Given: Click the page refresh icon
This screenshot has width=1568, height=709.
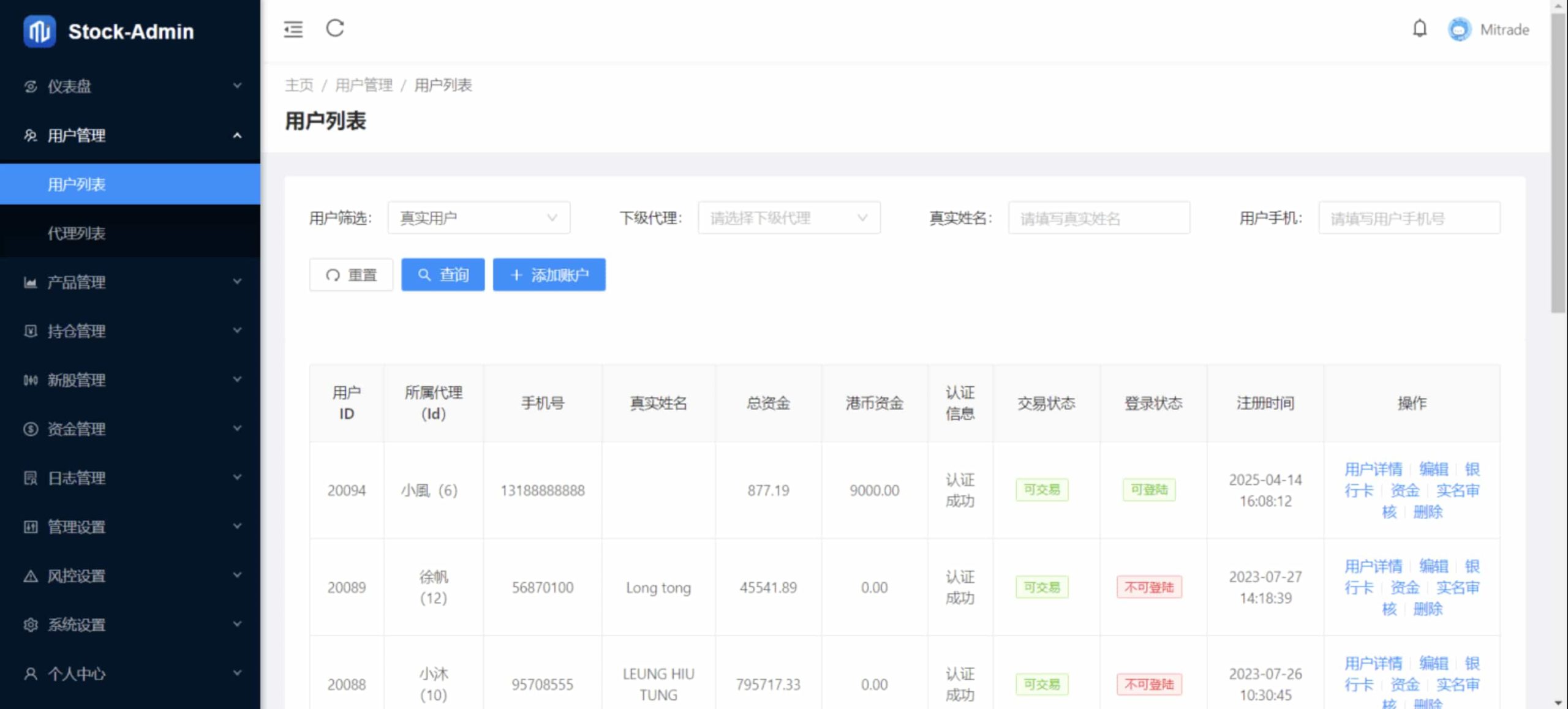Looking at the screenshot, I should tap(334, 28).
